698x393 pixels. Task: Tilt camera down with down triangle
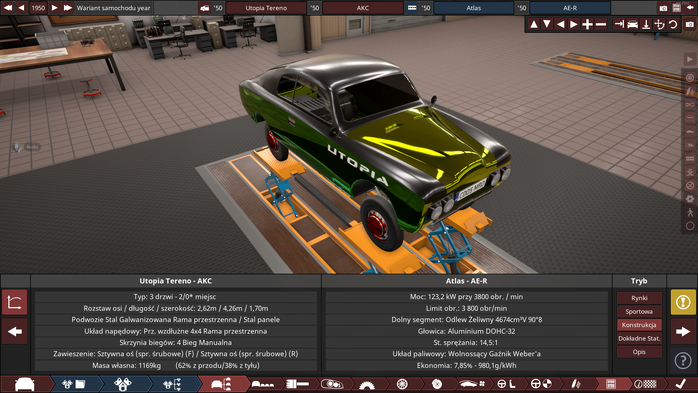(x=547, y=24)
